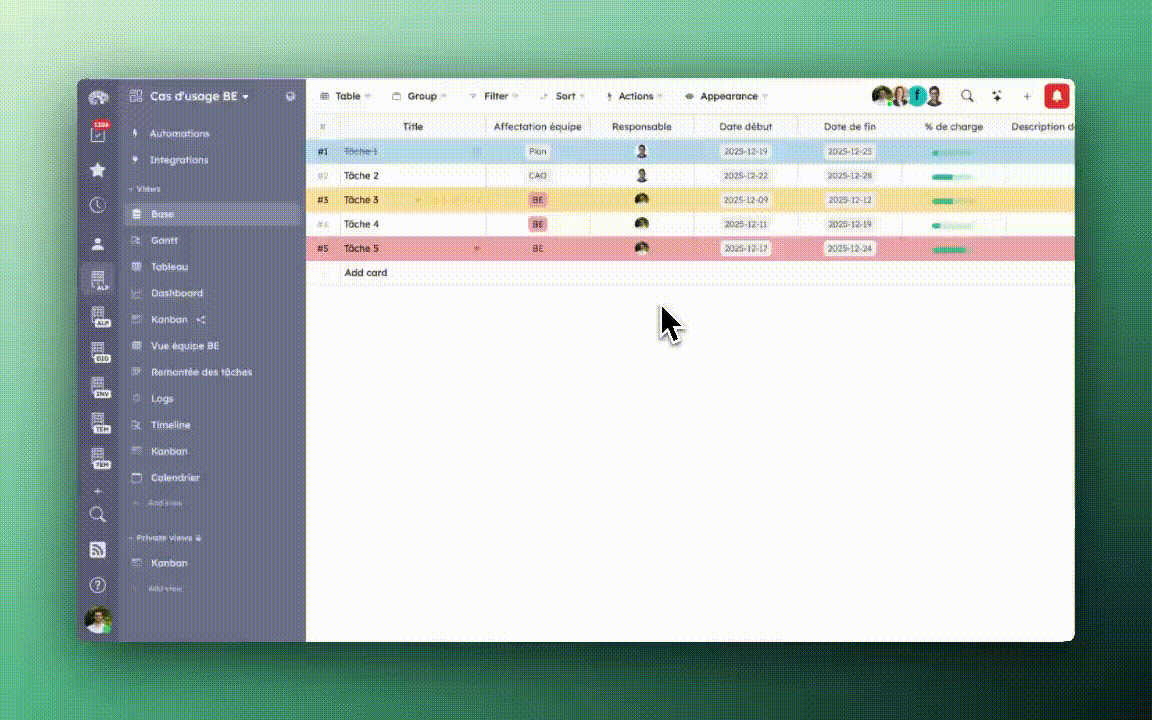1152x720 pixels.
Task: Click the Responsable avatar in Tâche 4 row
Action: coord(641,223)
